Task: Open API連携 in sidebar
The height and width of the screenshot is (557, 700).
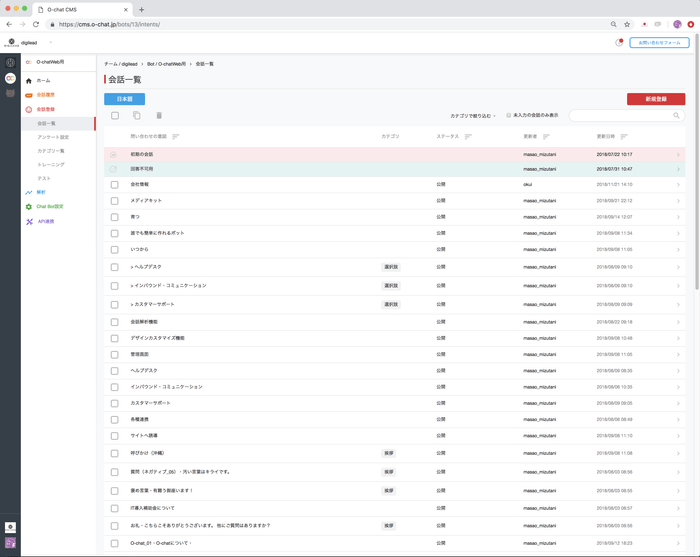Action: 46,221
